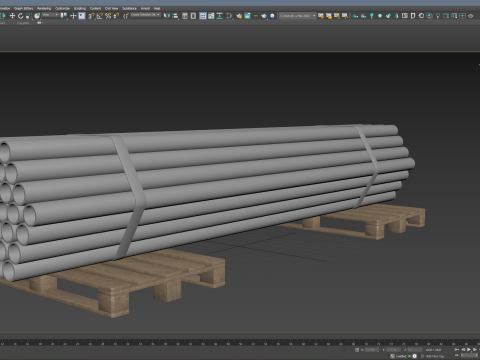Toggle the Layer Explorer

tap(193, 16)
